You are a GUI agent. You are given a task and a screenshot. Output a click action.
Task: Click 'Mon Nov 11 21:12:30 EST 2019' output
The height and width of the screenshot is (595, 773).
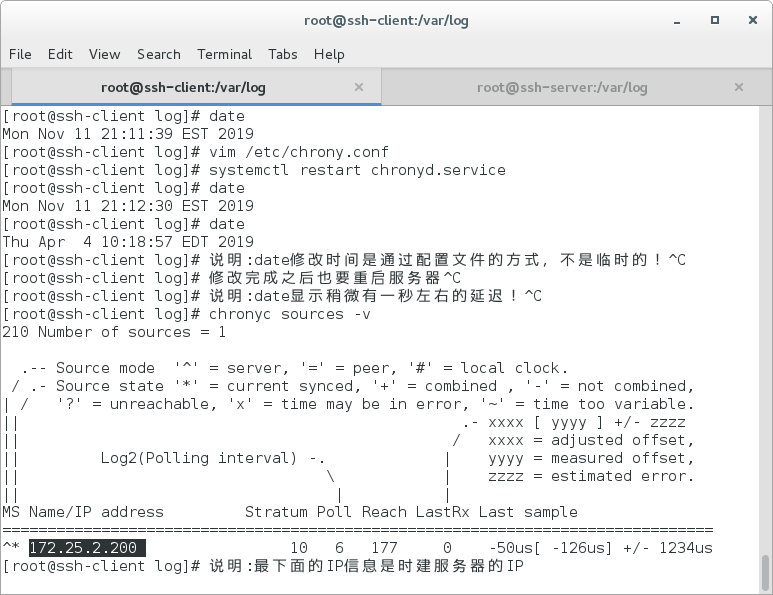coord(128,206)
